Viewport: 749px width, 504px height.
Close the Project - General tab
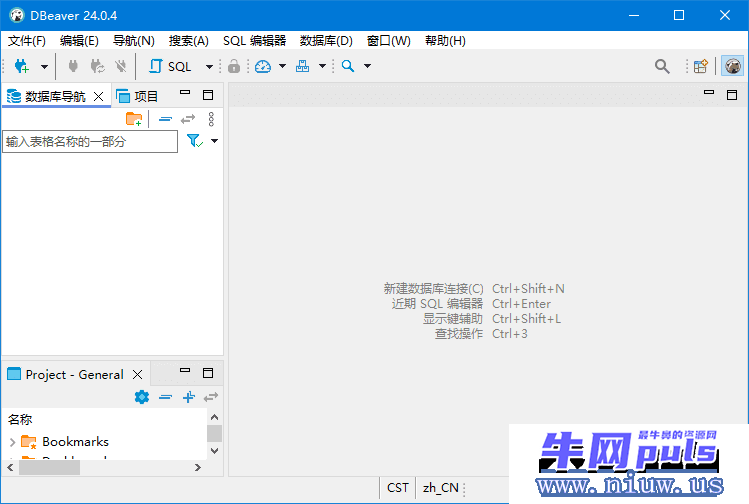coord(137,375)
